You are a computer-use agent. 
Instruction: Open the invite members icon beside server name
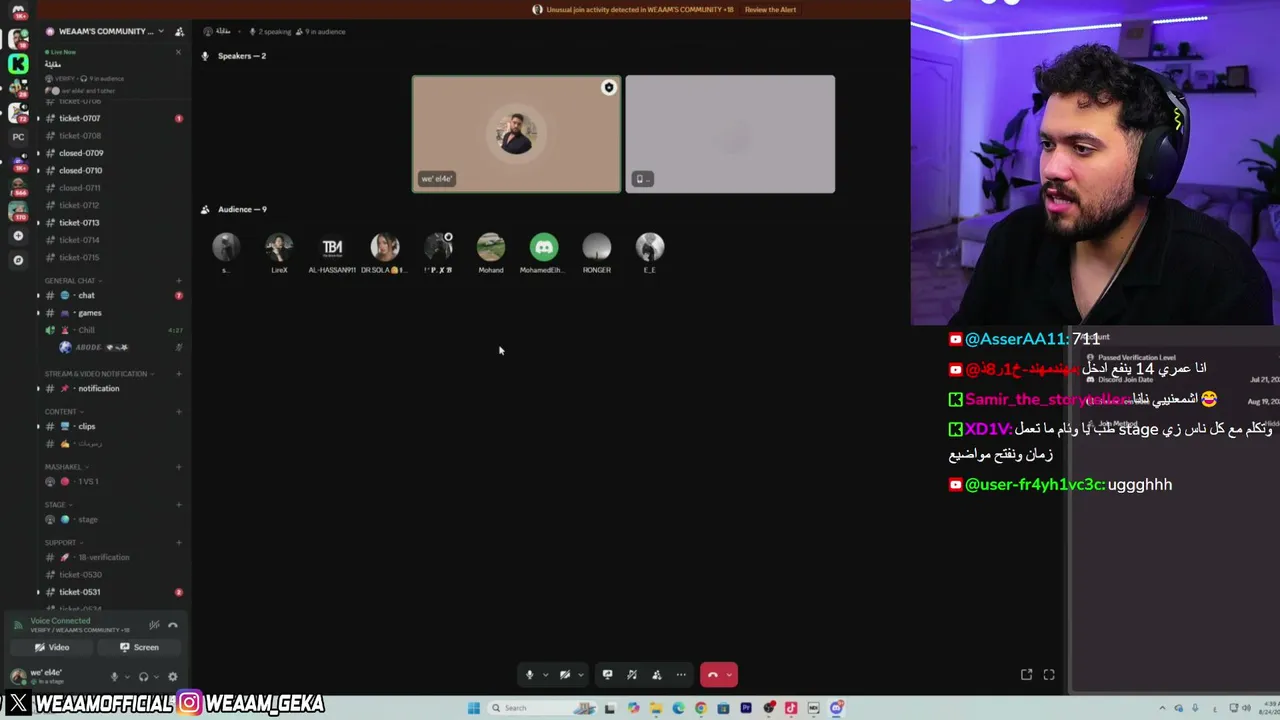[179, 32]
